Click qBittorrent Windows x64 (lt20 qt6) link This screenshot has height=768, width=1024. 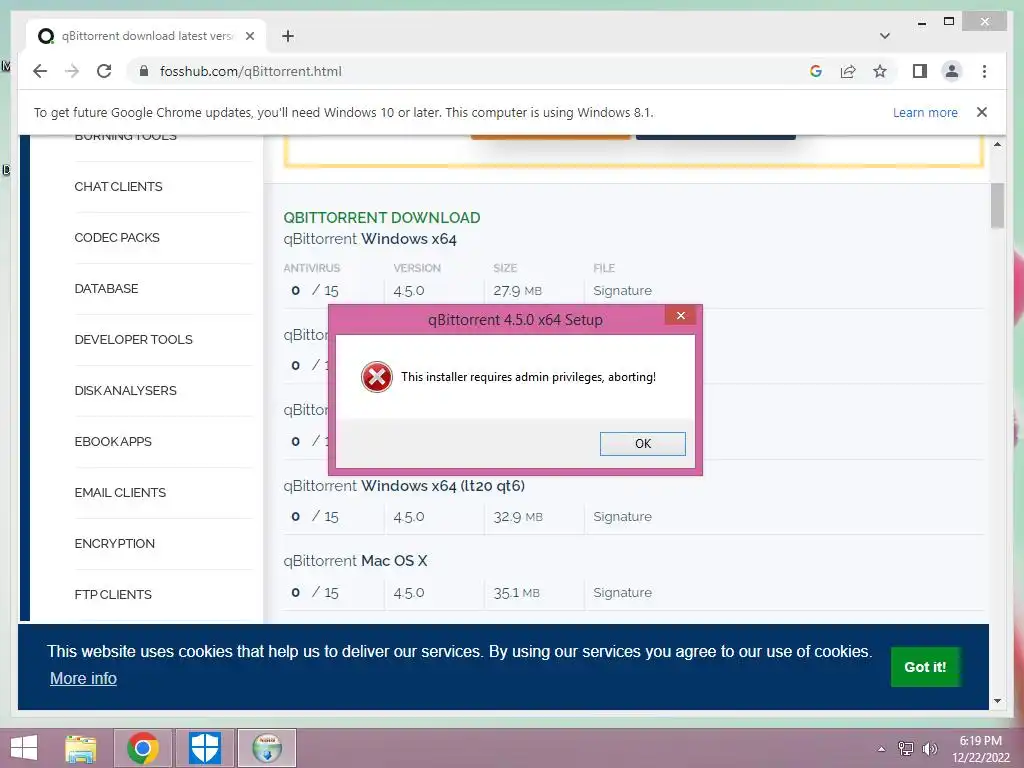pos(404,486)
